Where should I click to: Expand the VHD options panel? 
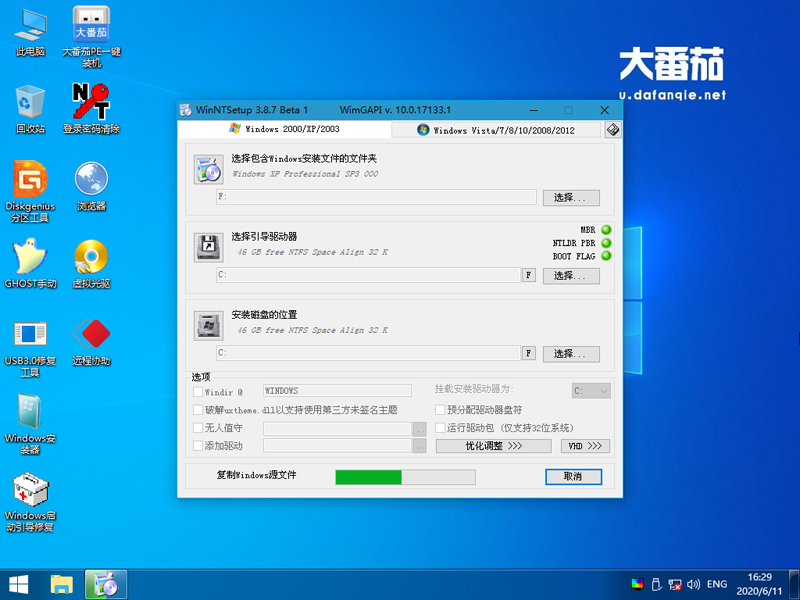point(584,446)
